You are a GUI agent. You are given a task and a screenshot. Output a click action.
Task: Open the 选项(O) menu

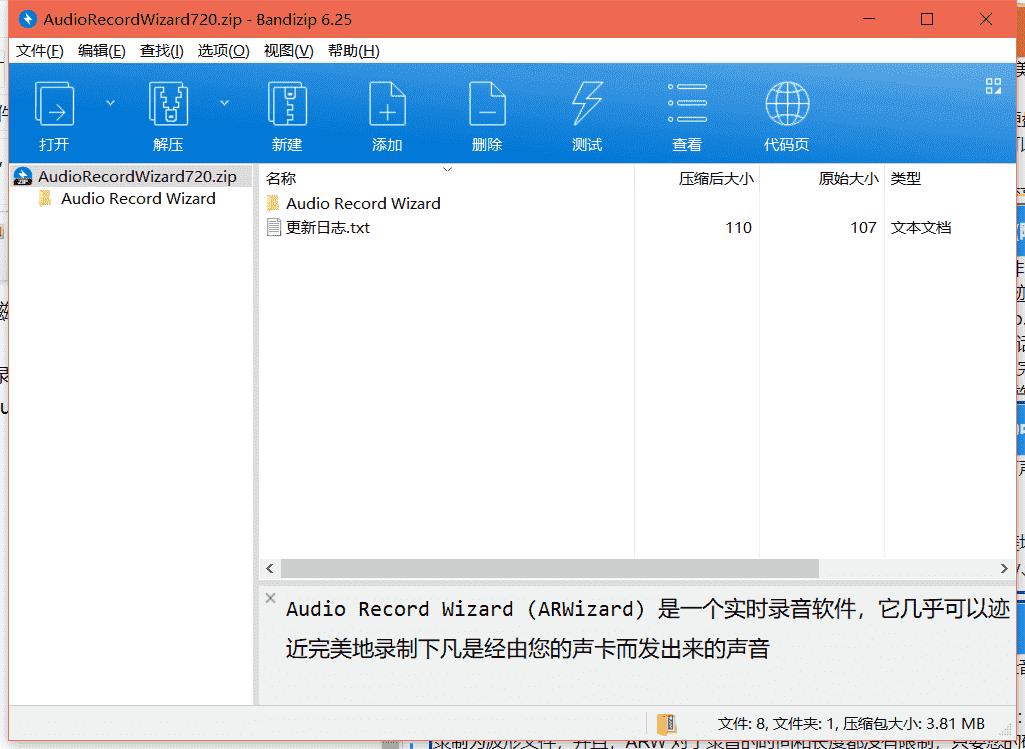[x=224, y=51]
